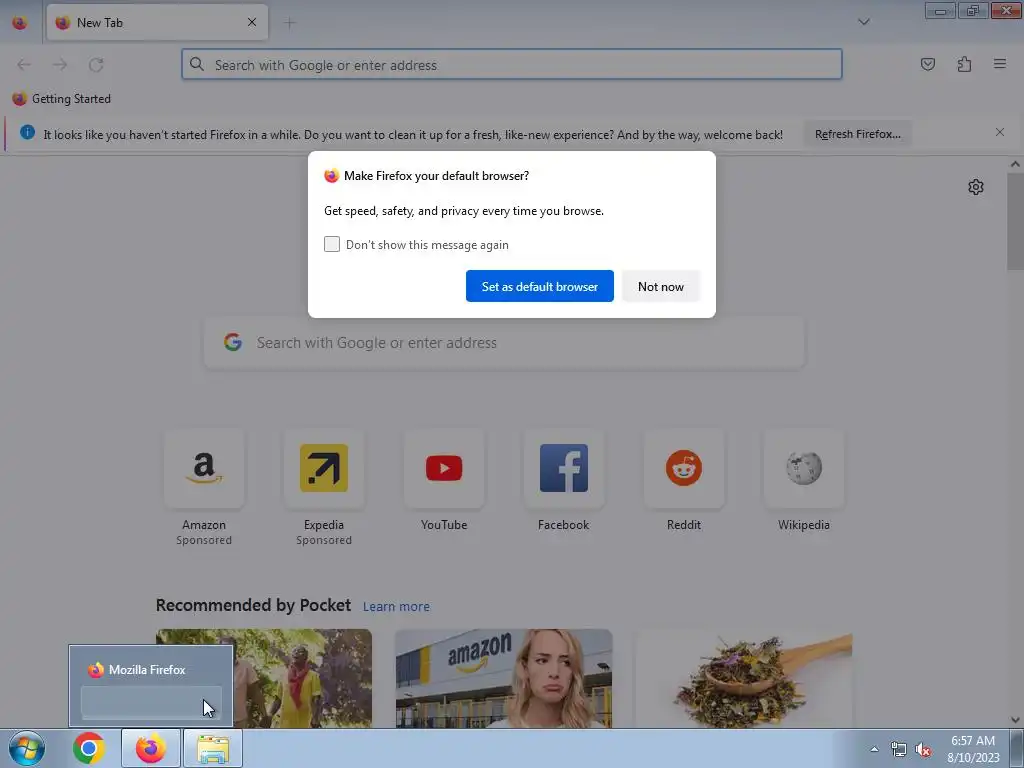Click the page's Google search box
This screenshot has width=1024, height=768.
click(504, 343)
